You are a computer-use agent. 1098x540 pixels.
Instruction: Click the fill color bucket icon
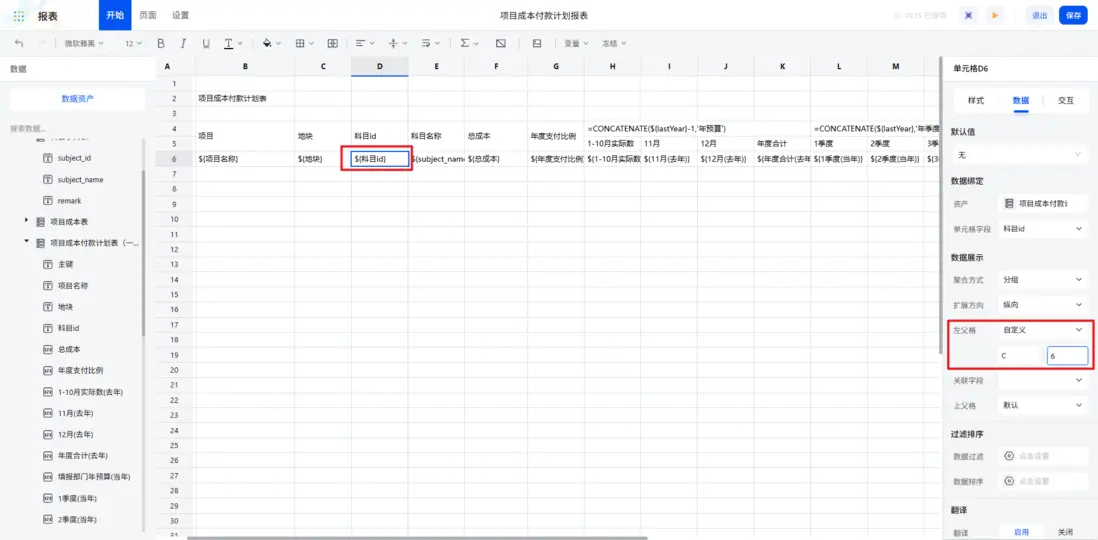point(267,43)
